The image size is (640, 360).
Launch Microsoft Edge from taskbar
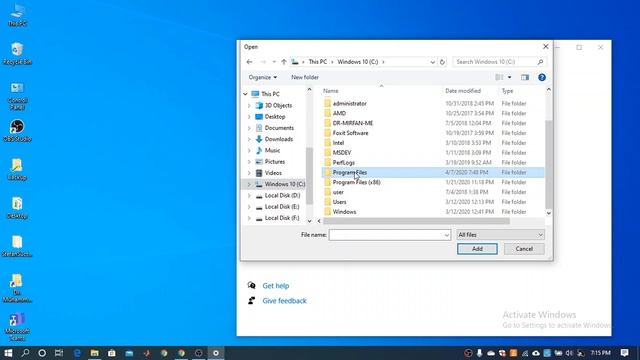[x=77, y=353]
